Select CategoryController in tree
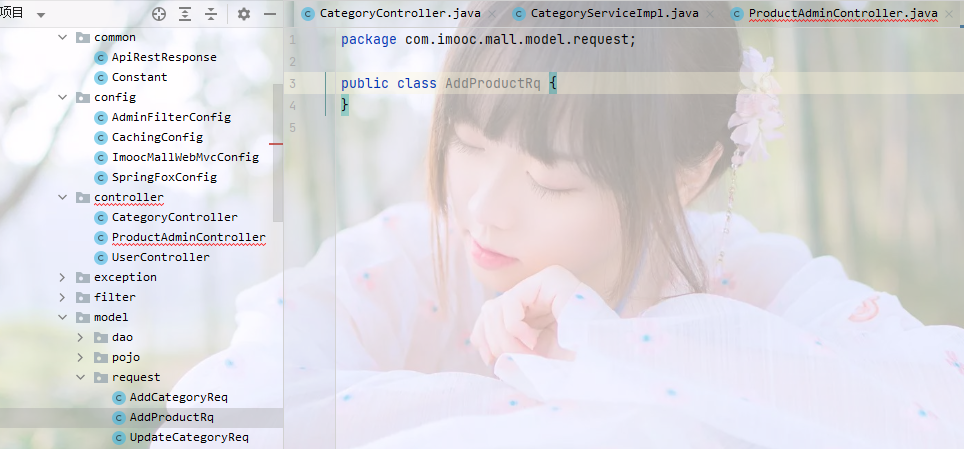Screen dimensions: 964x449 tap(175, 217)
